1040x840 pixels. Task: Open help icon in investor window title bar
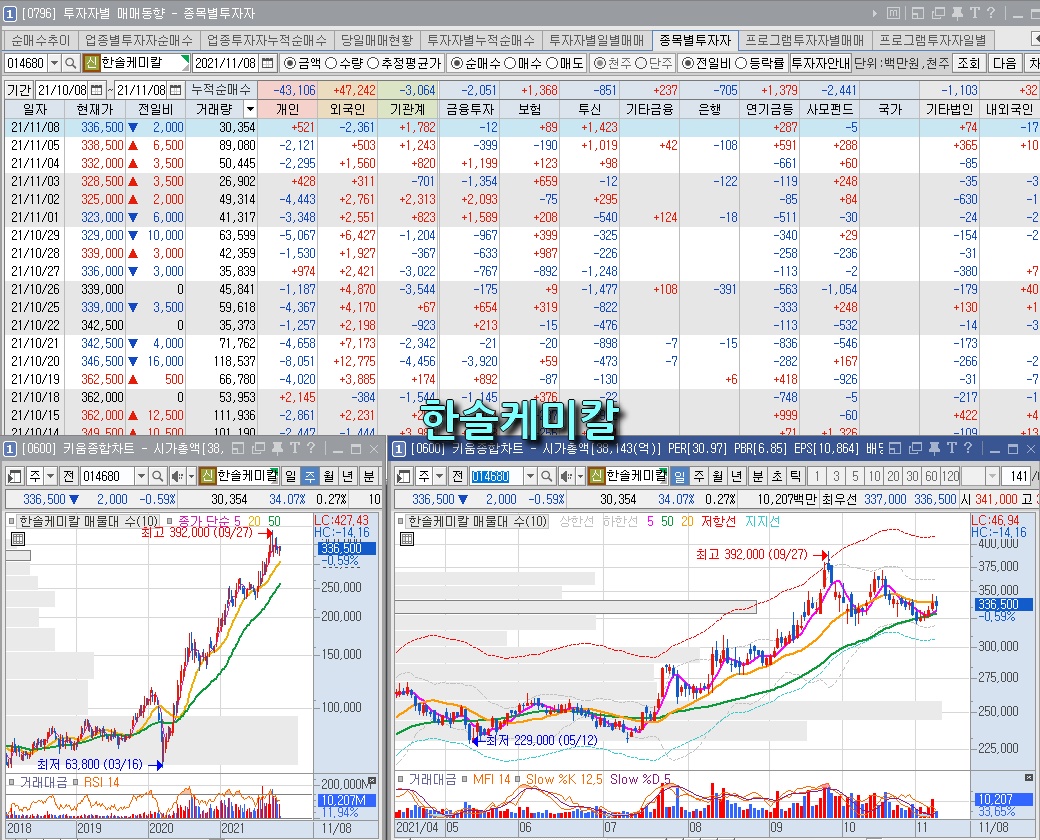pyautogui.click(x=991, y=13)
